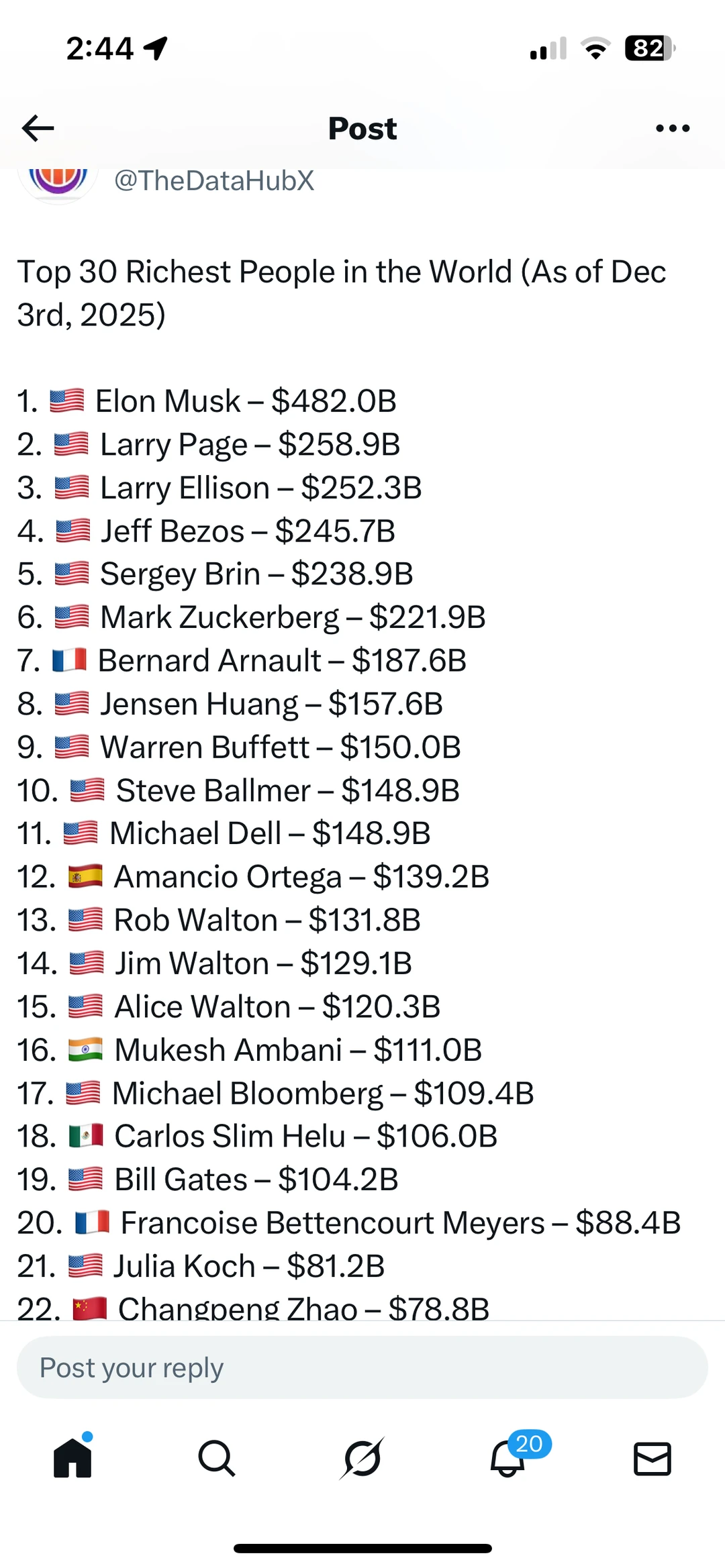Open the Messages envelope tab

point(652,1459)
